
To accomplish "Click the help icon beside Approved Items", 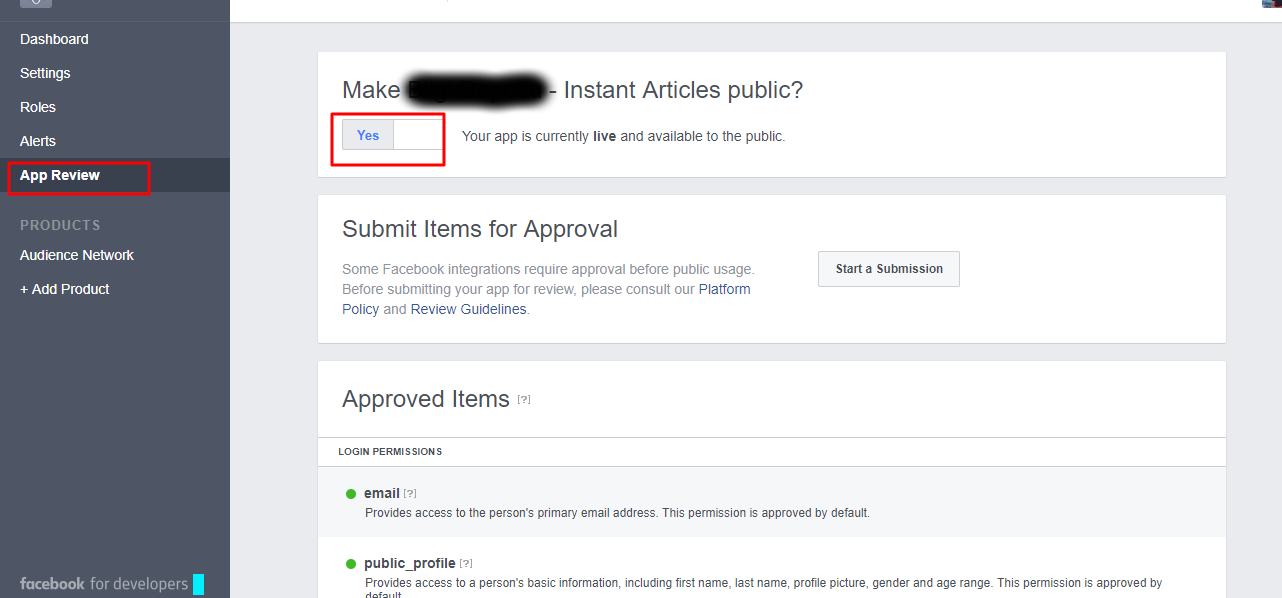I will tap(524, 400).
